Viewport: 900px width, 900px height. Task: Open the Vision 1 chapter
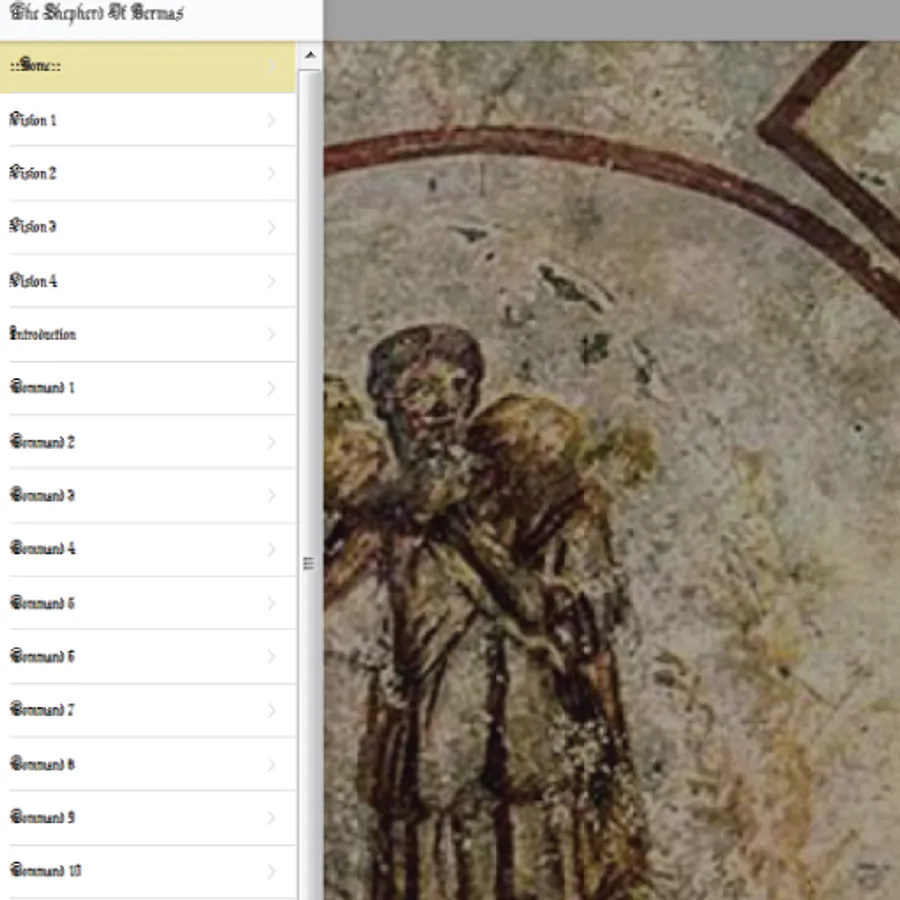(148, 120)
